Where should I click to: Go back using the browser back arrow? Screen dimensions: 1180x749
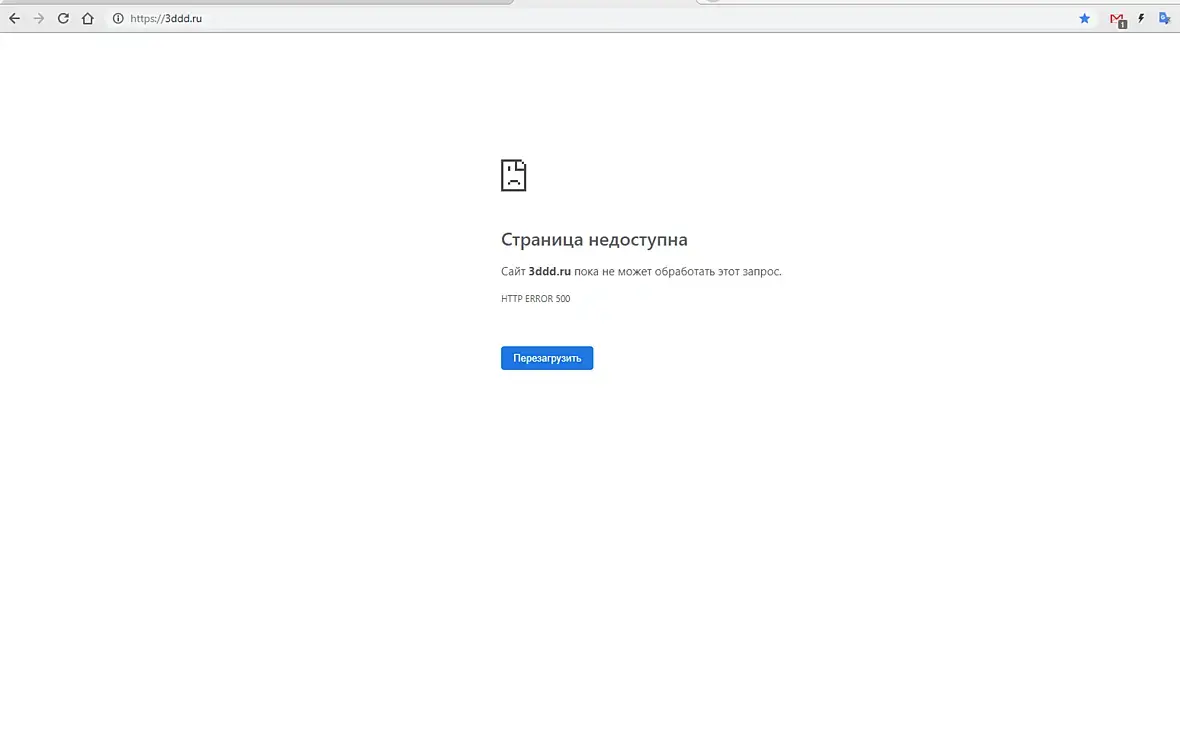coord(14,19)
